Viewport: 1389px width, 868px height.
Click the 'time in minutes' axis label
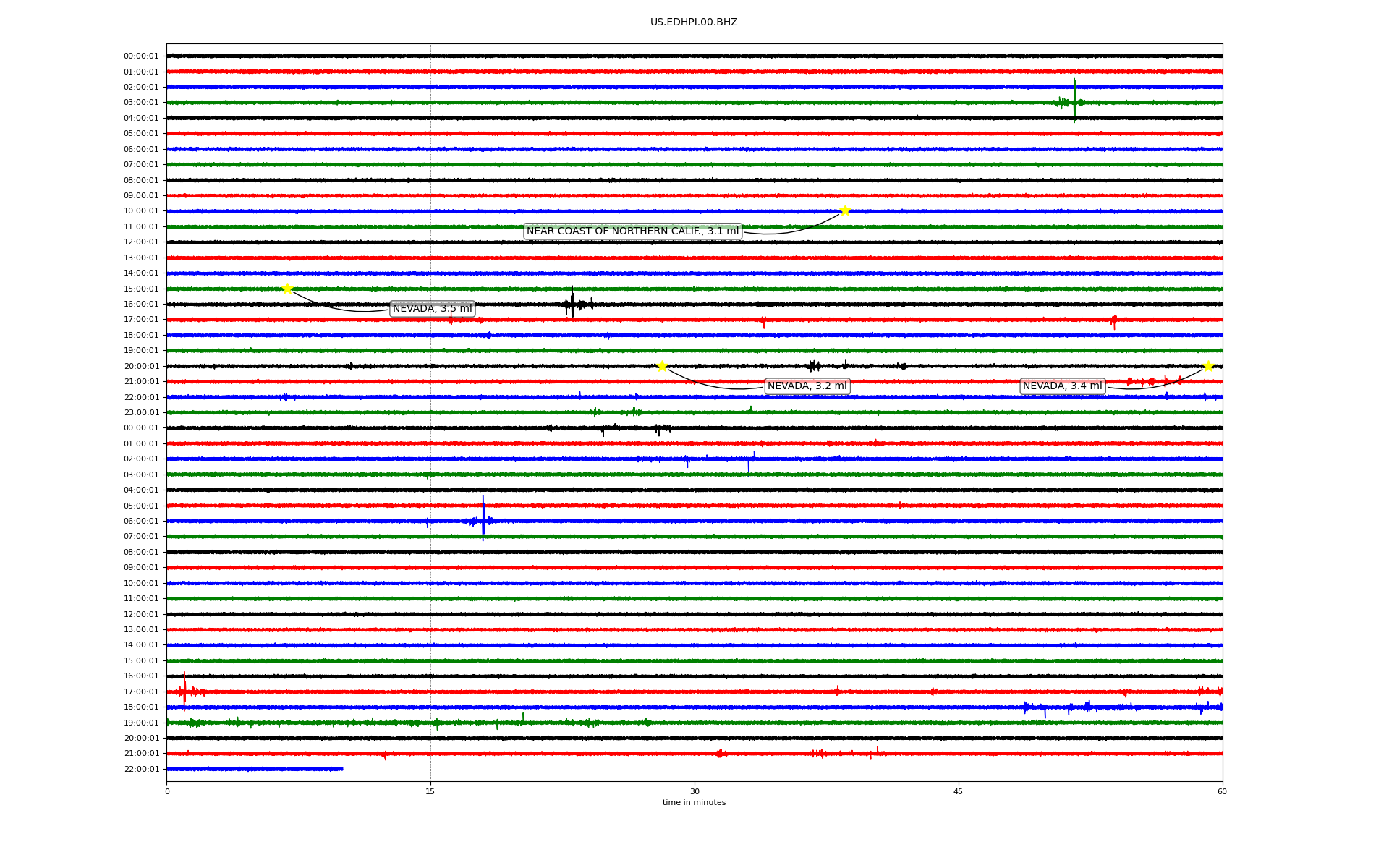(x=694, y=803)
